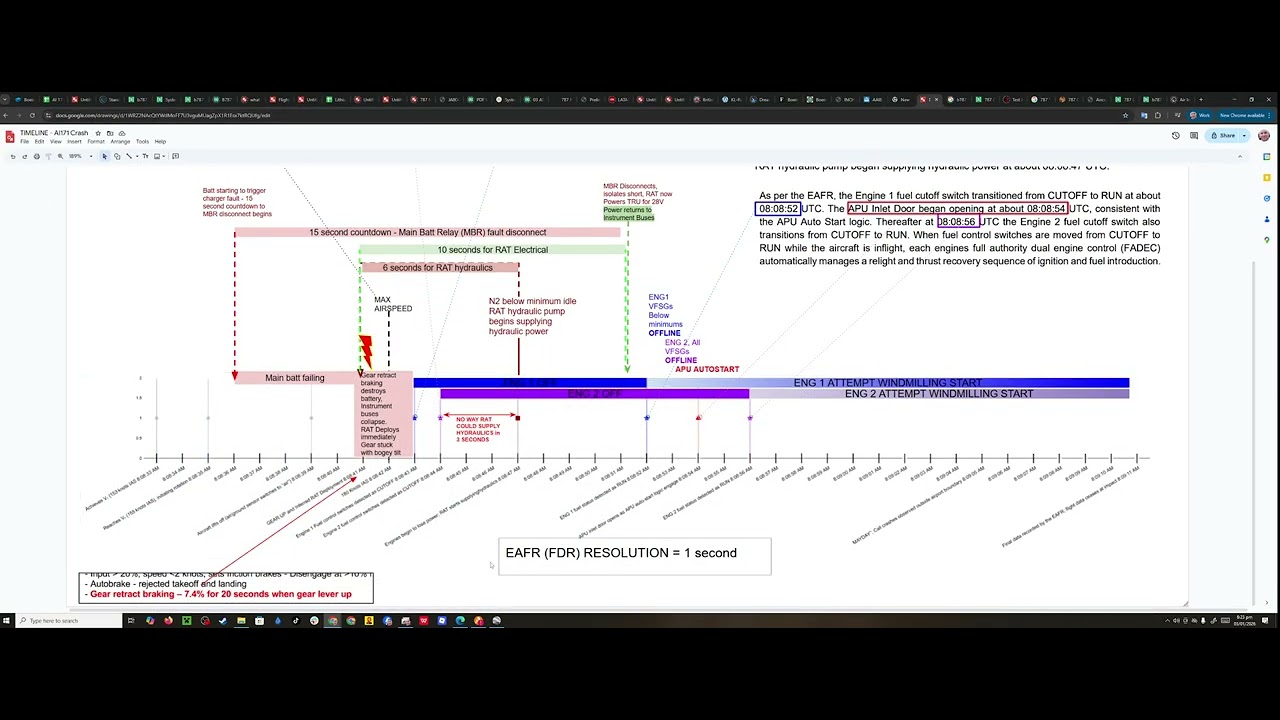Click the Google account avatar
Screen dimensions: 1280x720
[x=1264, y=135]
